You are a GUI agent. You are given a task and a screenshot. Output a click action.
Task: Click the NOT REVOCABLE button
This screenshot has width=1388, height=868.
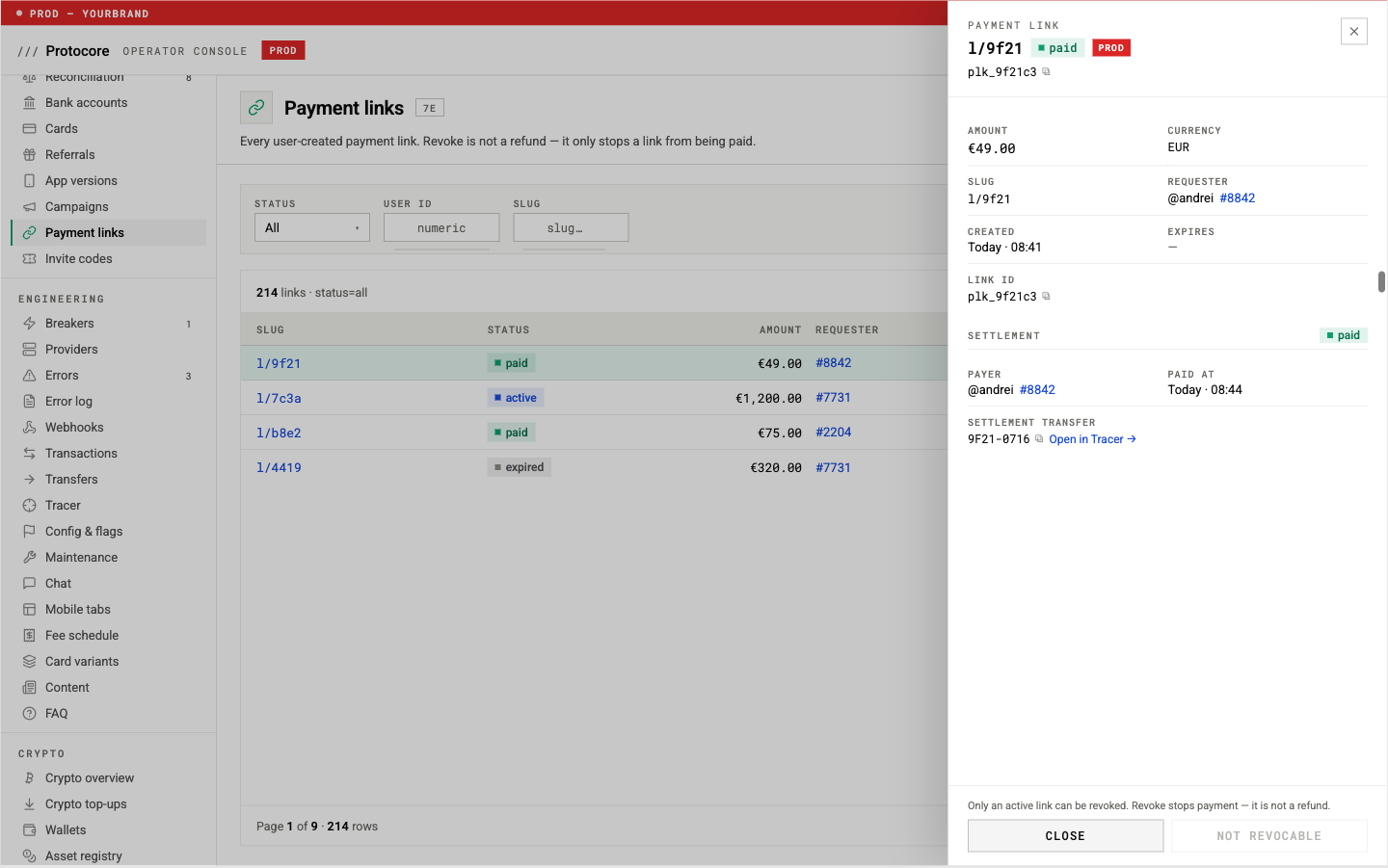click(1268, 836)
